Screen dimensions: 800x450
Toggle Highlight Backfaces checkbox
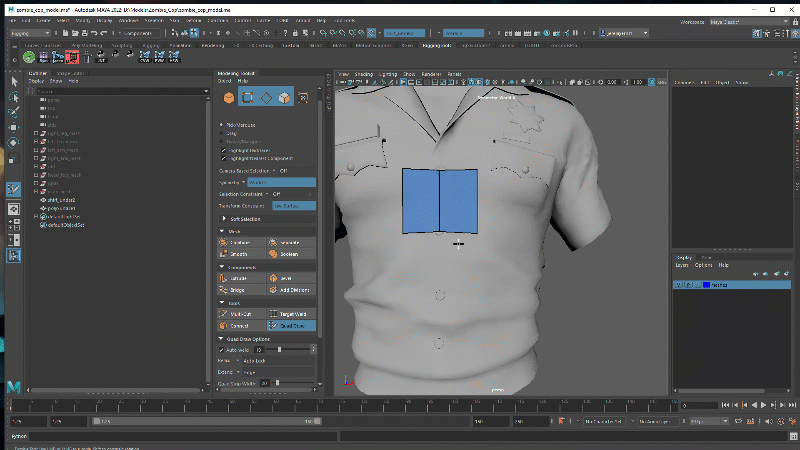pyautogui.click(x=222, y=149)
